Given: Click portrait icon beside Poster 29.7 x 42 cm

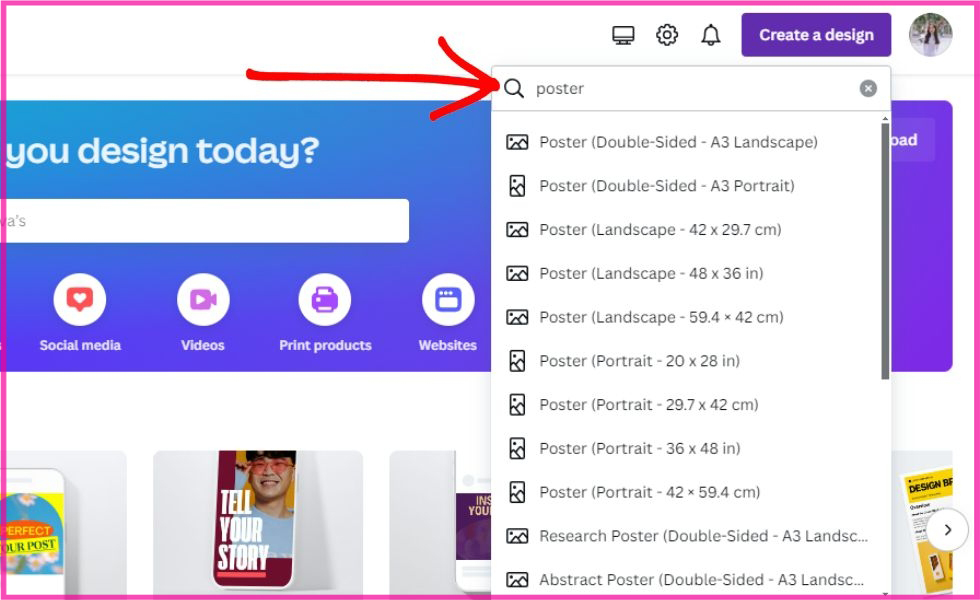Looking at the screenshot, I should pos(517,404).
